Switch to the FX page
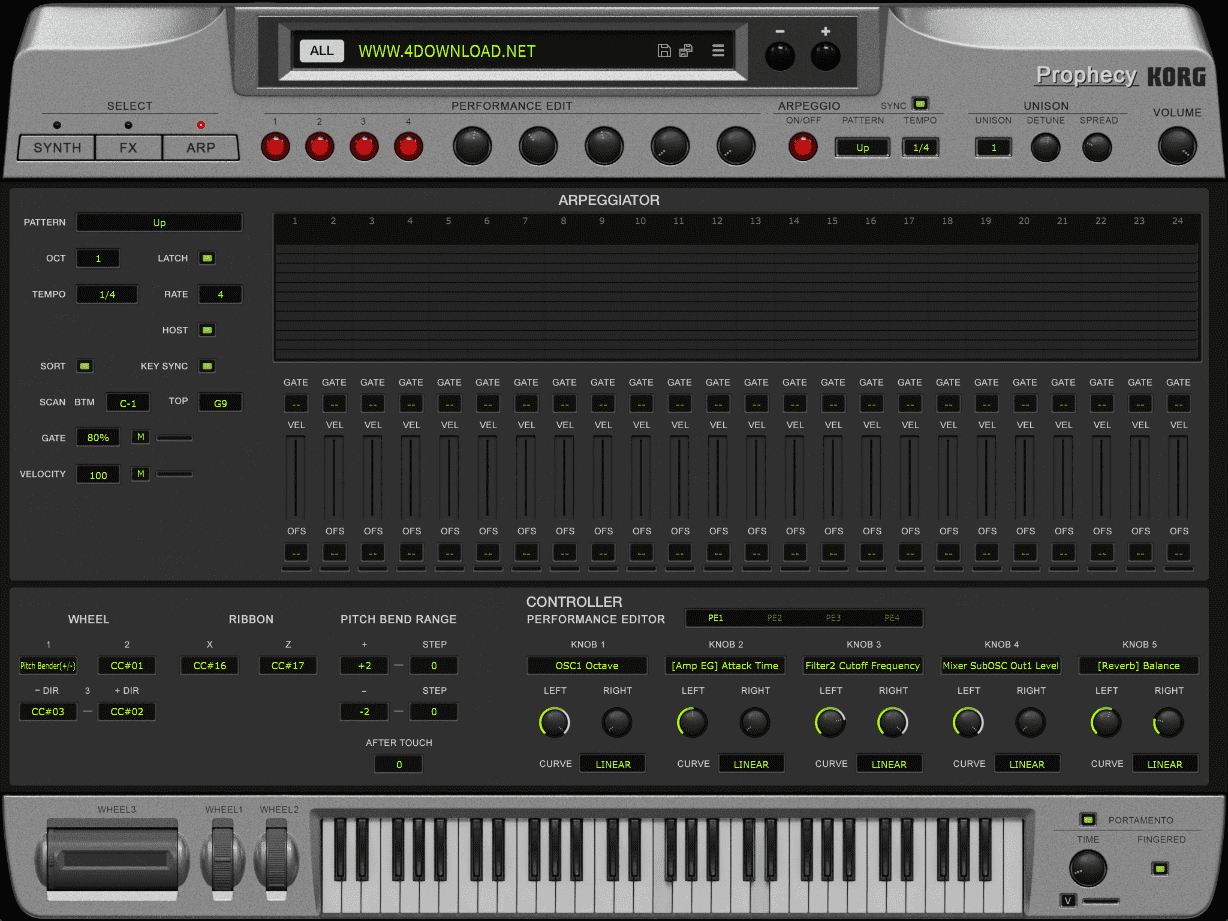The height and width of the screenshot is (921, 1228). [128, 148]
